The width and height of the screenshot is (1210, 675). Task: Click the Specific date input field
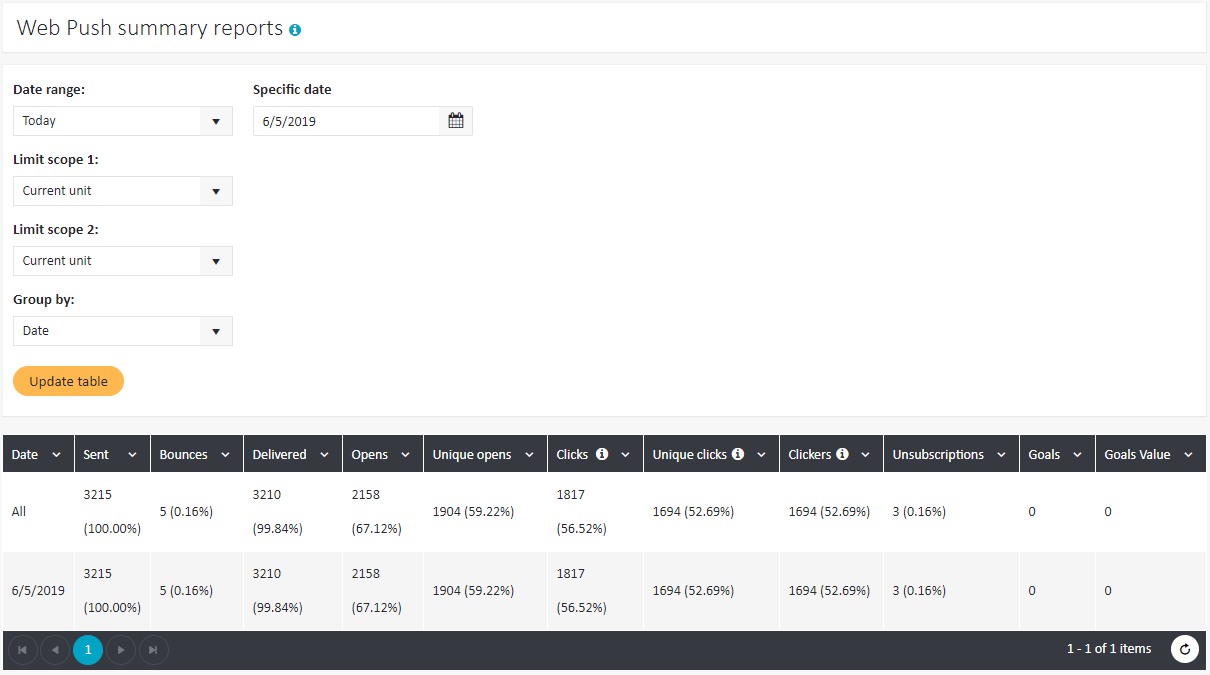tap(346, 121)
